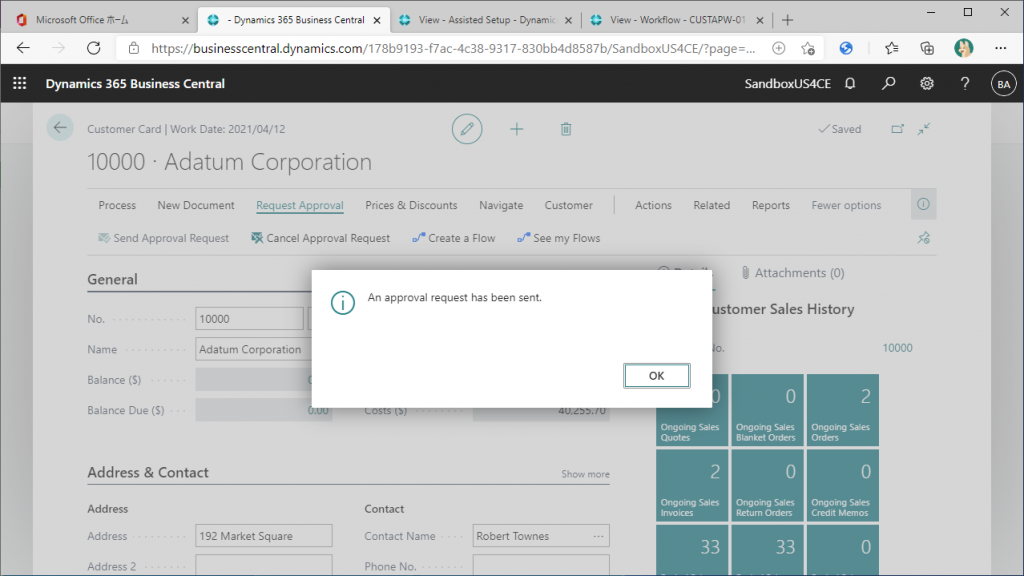Click the customer number 10000 link in FactBox
This screenshot has height=576, width=1024.
tap(897, 348)
